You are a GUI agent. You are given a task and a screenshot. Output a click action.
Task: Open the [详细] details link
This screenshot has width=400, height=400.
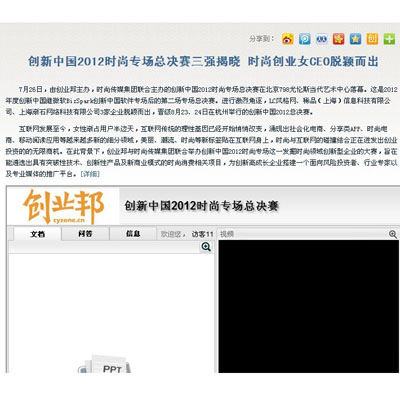pyautogui.click(x=90, y=174)
